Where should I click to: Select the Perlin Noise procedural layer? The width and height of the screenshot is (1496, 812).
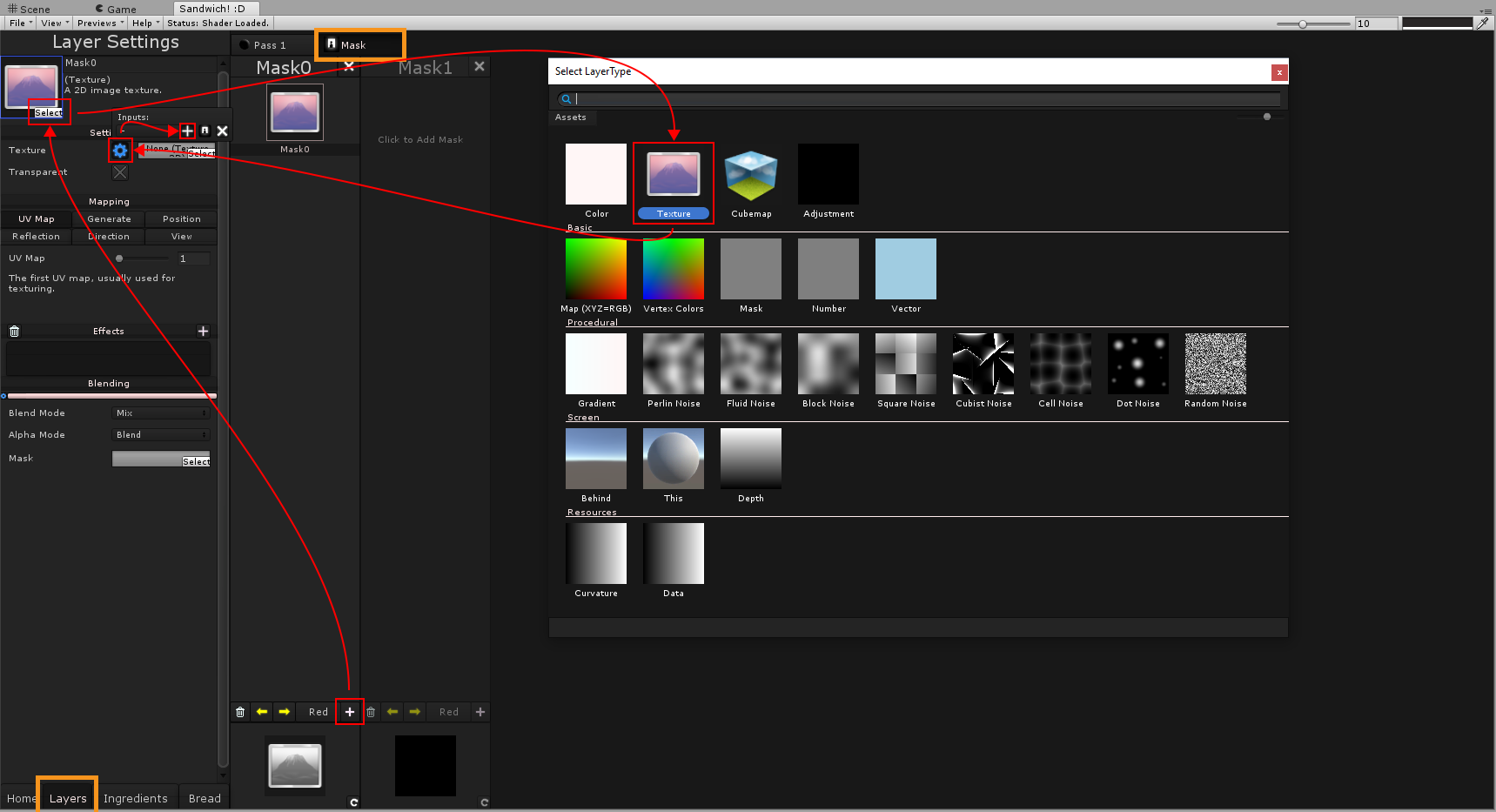[674, 371]
